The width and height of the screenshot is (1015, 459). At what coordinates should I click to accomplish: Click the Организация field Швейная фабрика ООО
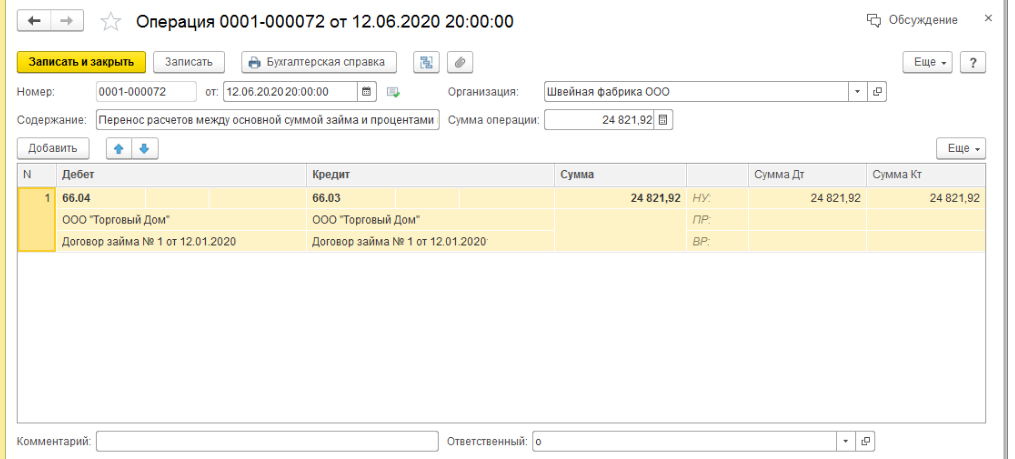pyautogui.click(x=696, y=92)
